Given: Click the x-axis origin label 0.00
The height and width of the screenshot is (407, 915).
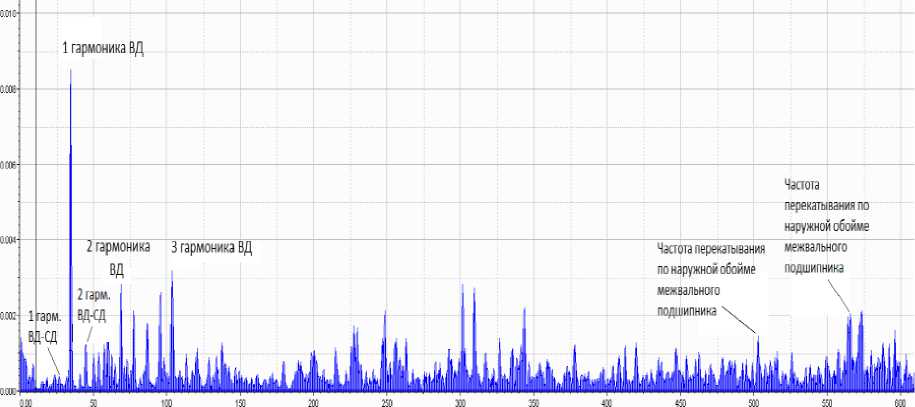Looking at the screenshot, I should 26,402.
